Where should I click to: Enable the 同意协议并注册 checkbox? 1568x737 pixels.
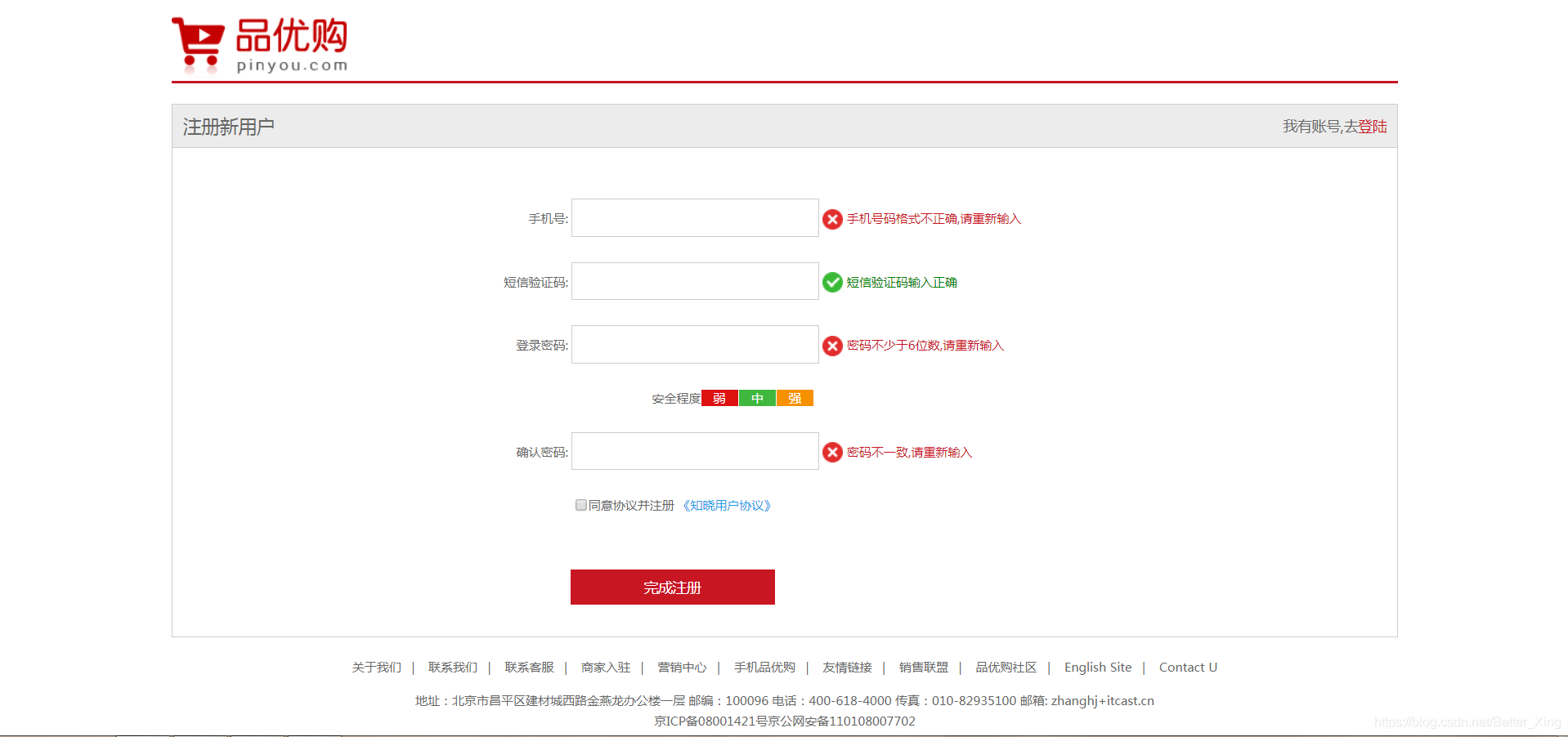(580, 505)
